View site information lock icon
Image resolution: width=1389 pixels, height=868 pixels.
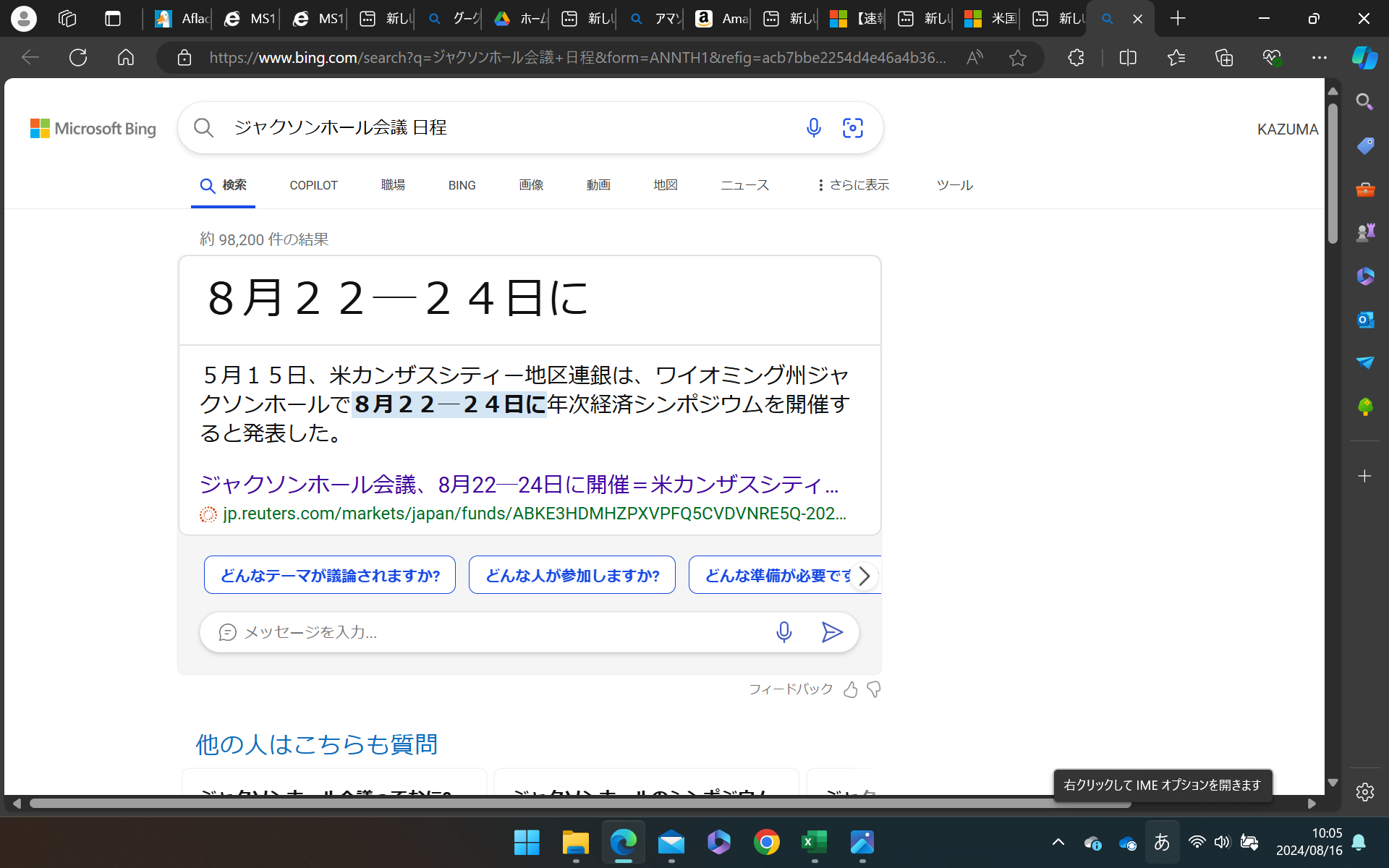coord(184,57)
